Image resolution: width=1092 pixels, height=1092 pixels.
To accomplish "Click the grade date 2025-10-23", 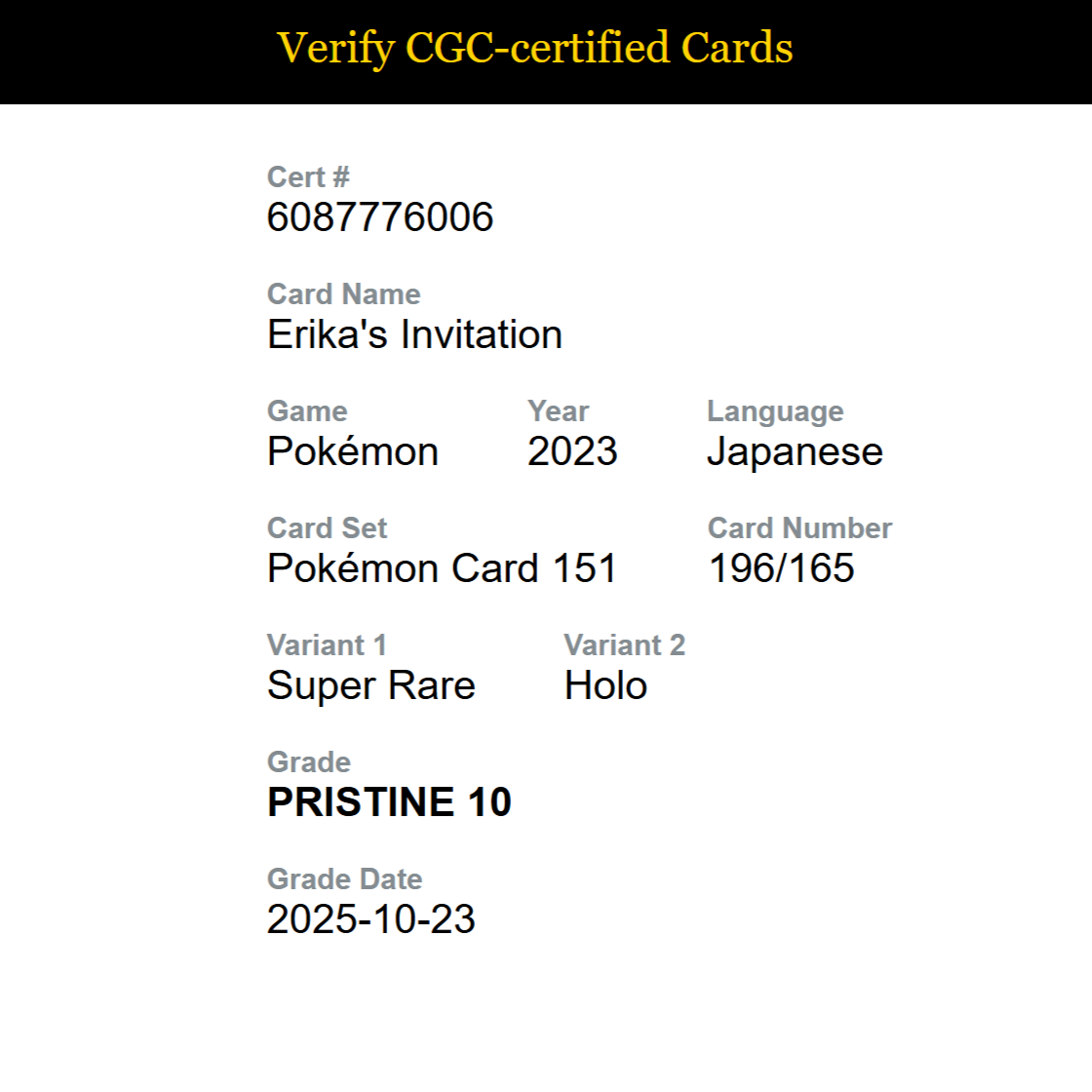I will (371, 918).
